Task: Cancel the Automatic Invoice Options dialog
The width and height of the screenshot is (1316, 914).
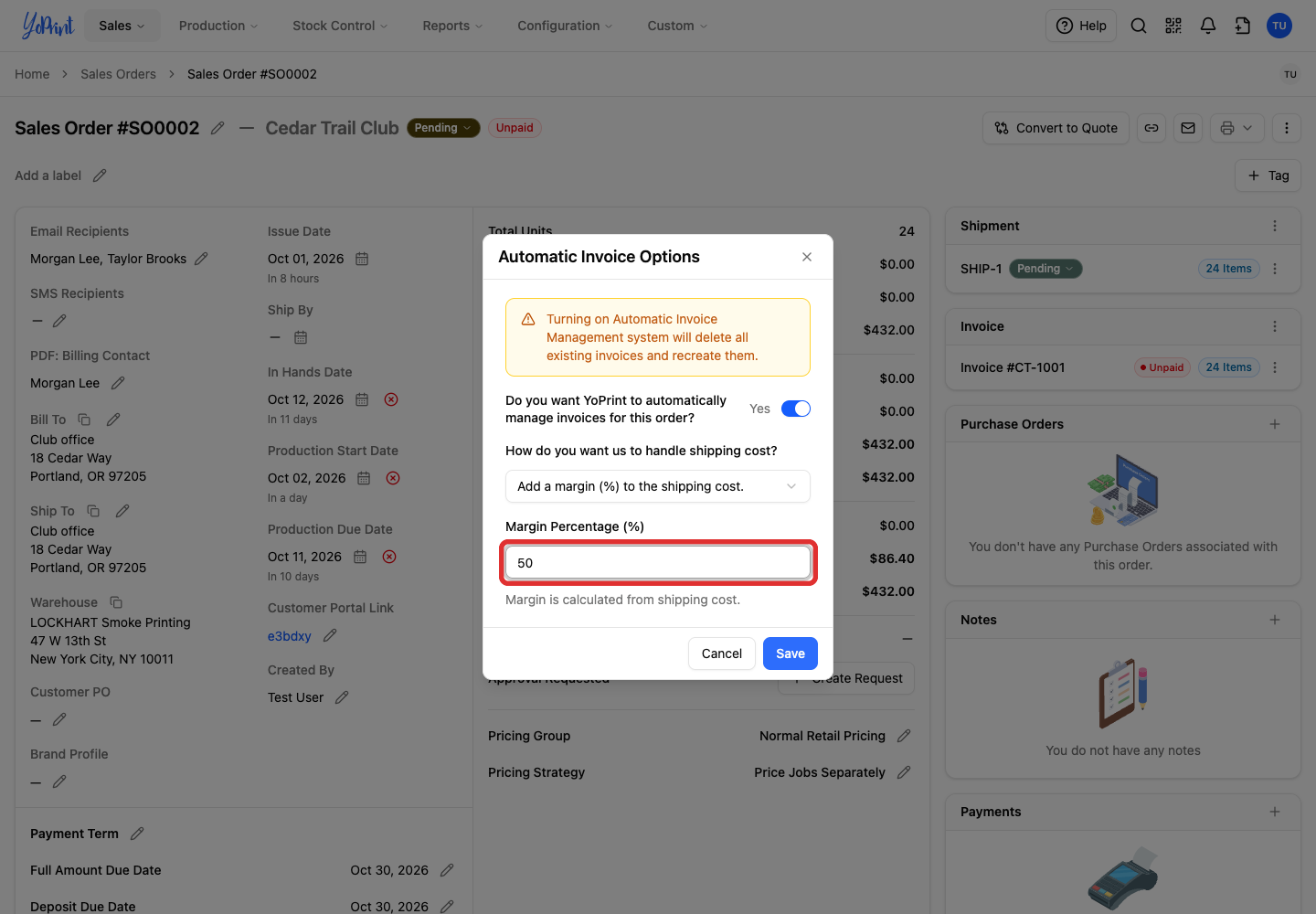Action: pos(722,654)
